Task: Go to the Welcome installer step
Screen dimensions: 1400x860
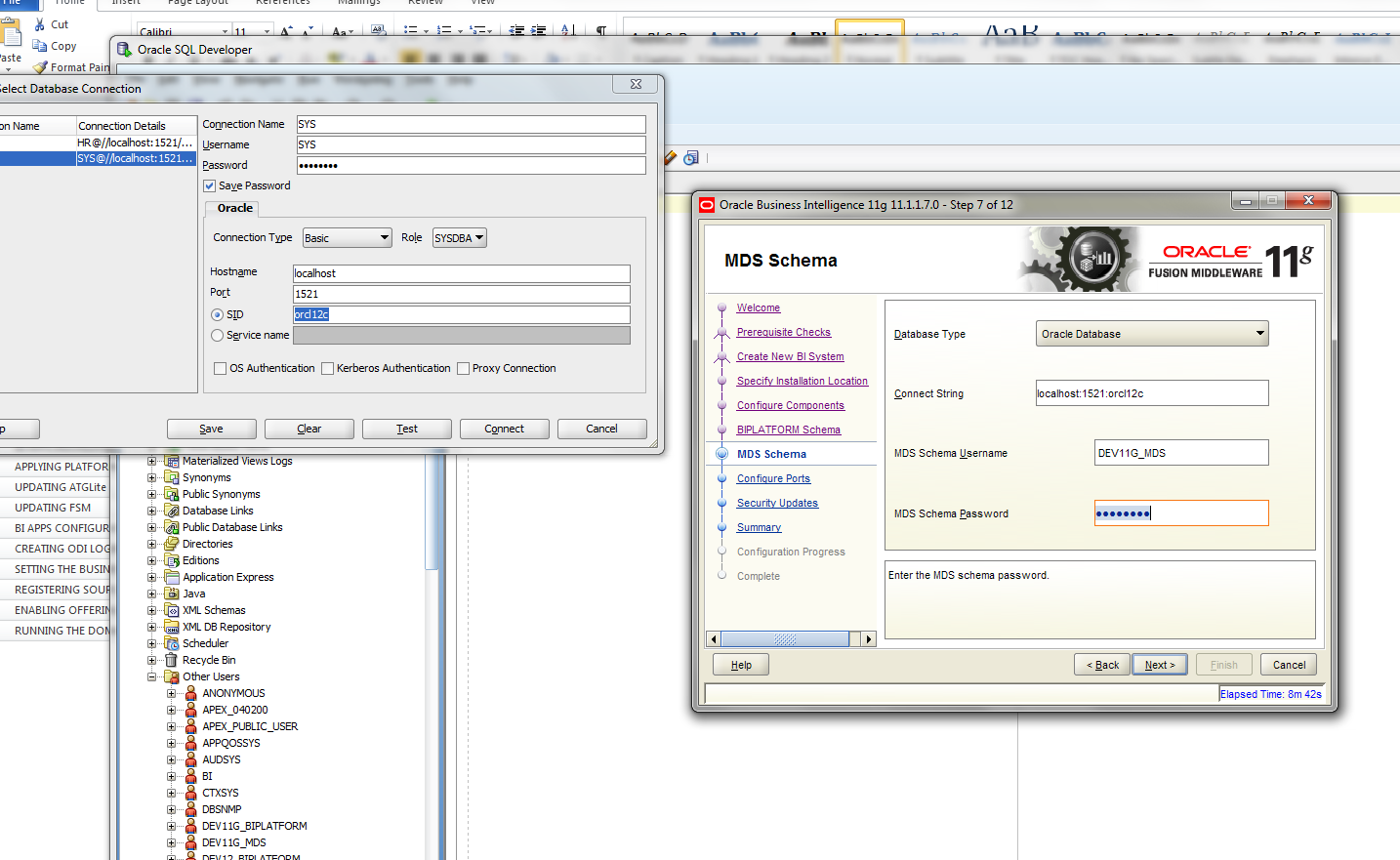Action: [x=758, y=307]
